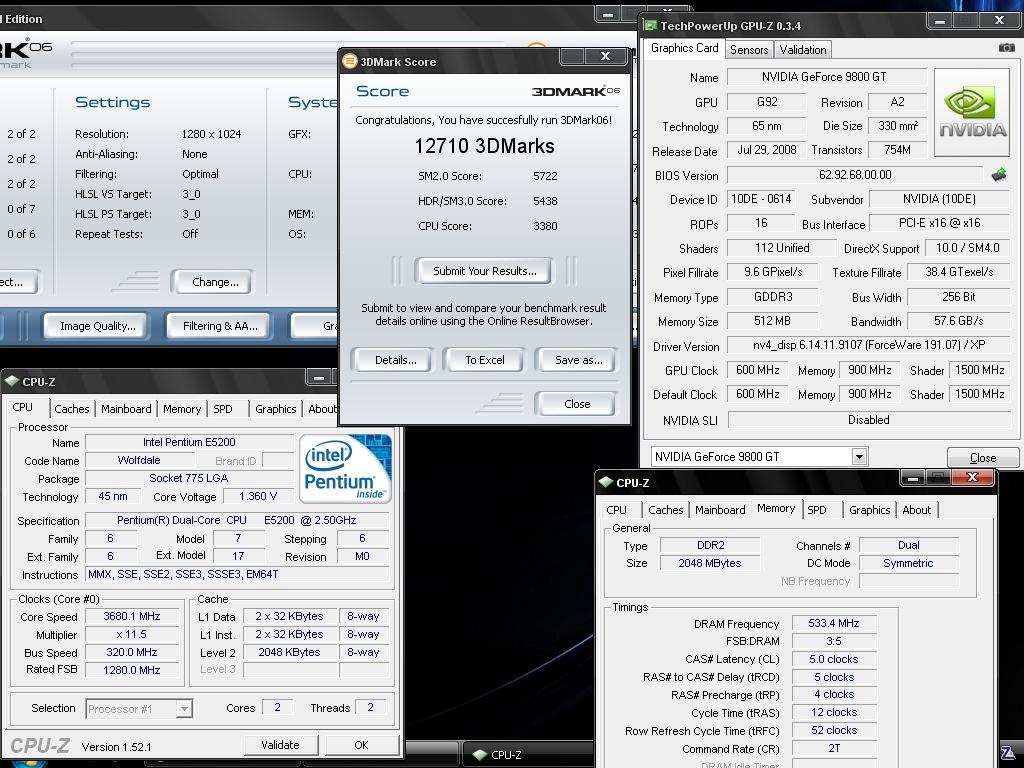Open Caches tab in left CPU-Z window
This screenshot has width=1024, height=768.
(x=72, y=409)
